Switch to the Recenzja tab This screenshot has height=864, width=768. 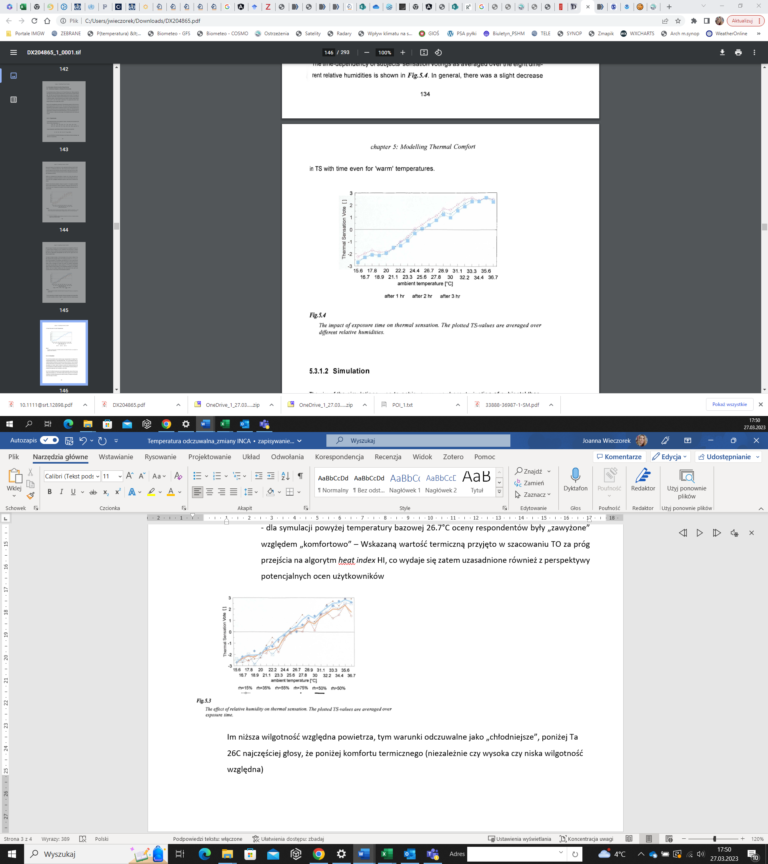(x=388, y=457)
